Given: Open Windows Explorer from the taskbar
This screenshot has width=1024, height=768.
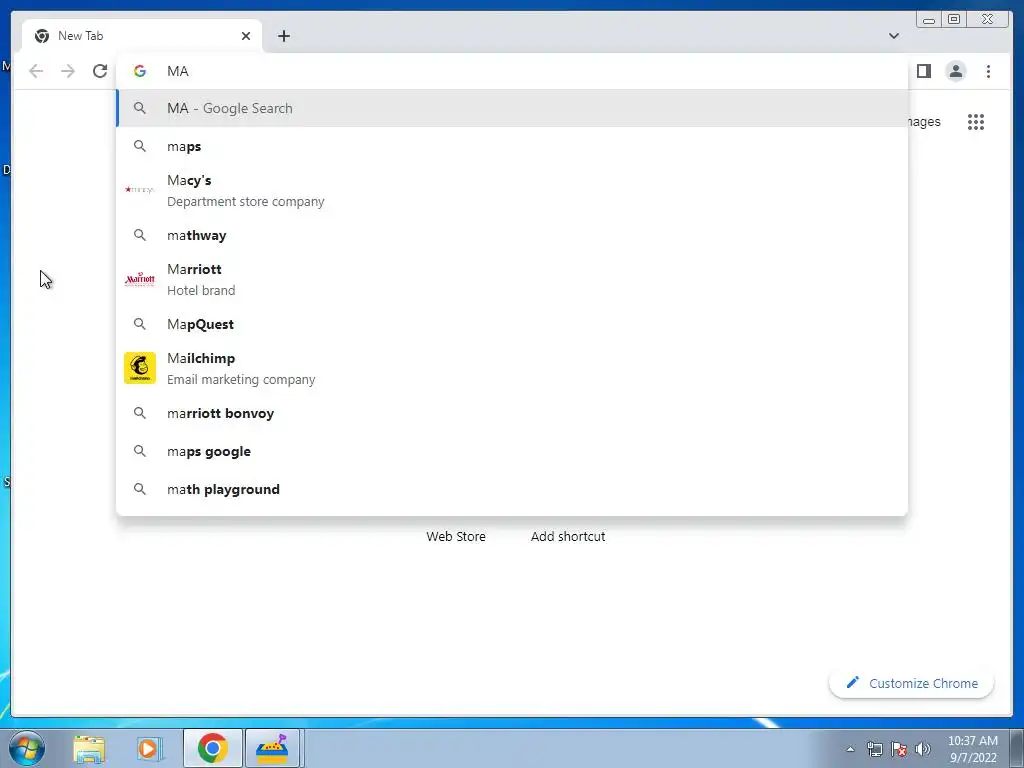Looking at the screenshot, I should click(x=89, y=749).
